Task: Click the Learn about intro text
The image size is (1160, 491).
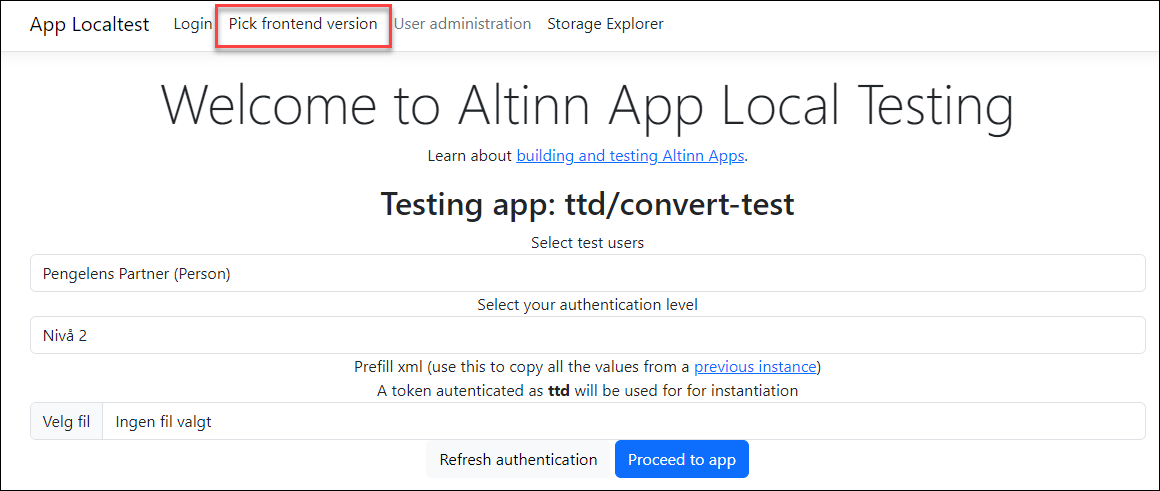Action: tap(470, 156)
